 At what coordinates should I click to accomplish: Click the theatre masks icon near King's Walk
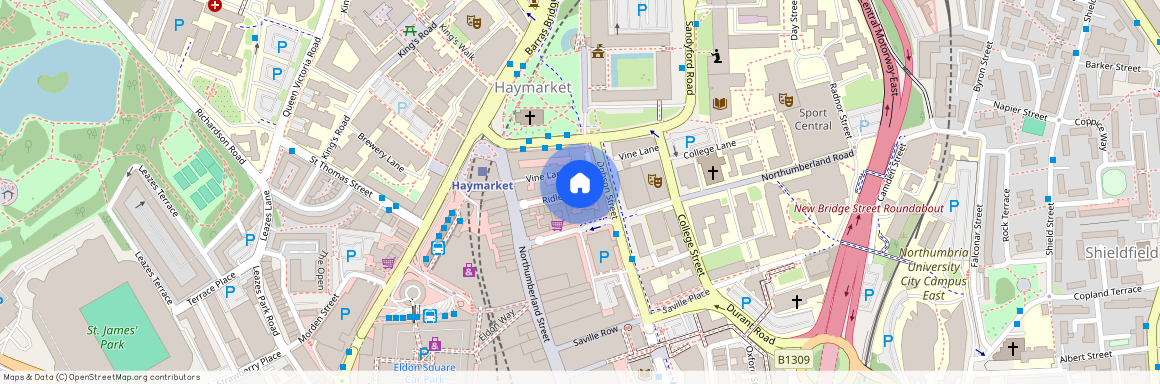(x=473, y=21)
